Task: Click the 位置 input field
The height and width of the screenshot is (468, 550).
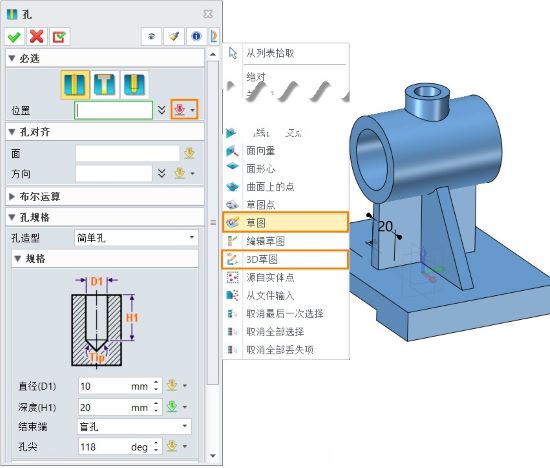Action: click(x=114, y=111)
